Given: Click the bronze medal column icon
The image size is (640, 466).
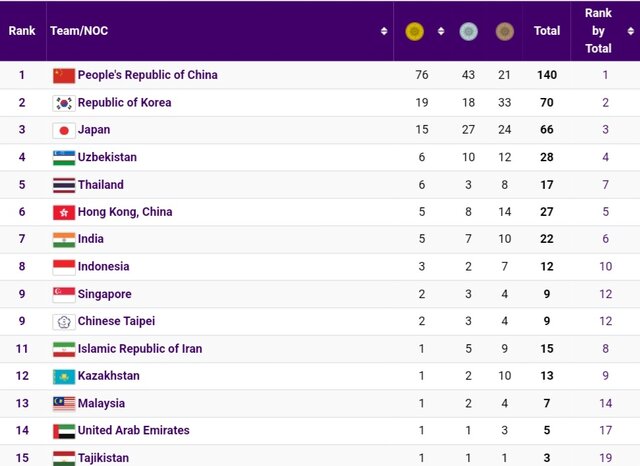Looking at the screenshot, I should pyautogui.click(x=505, y=32).
